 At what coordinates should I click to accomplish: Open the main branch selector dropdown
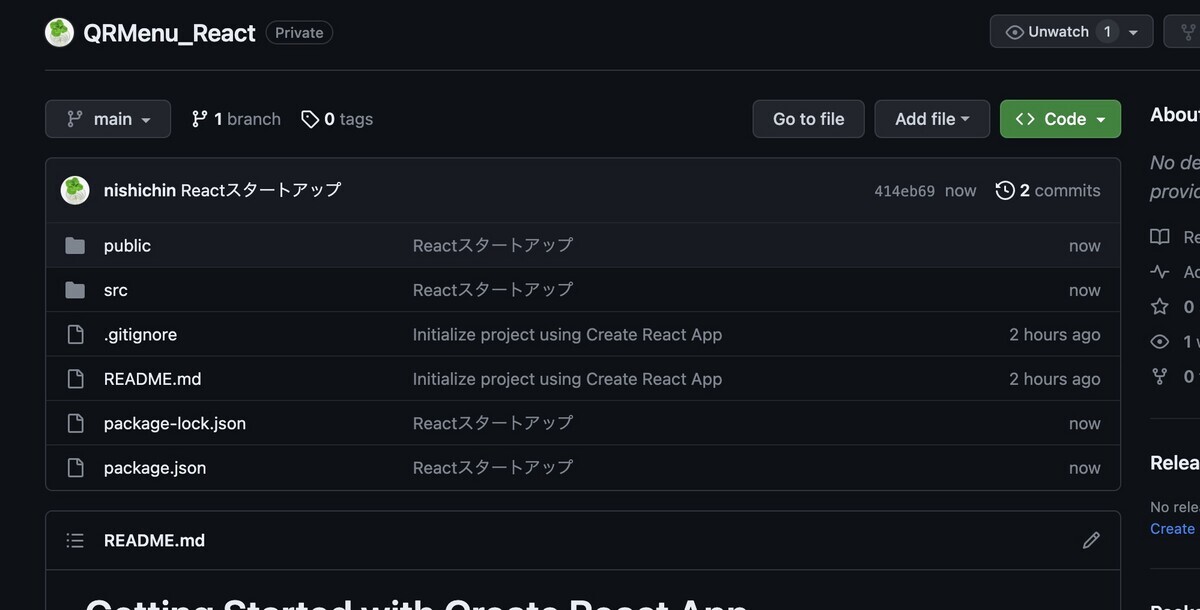point(108,118)
